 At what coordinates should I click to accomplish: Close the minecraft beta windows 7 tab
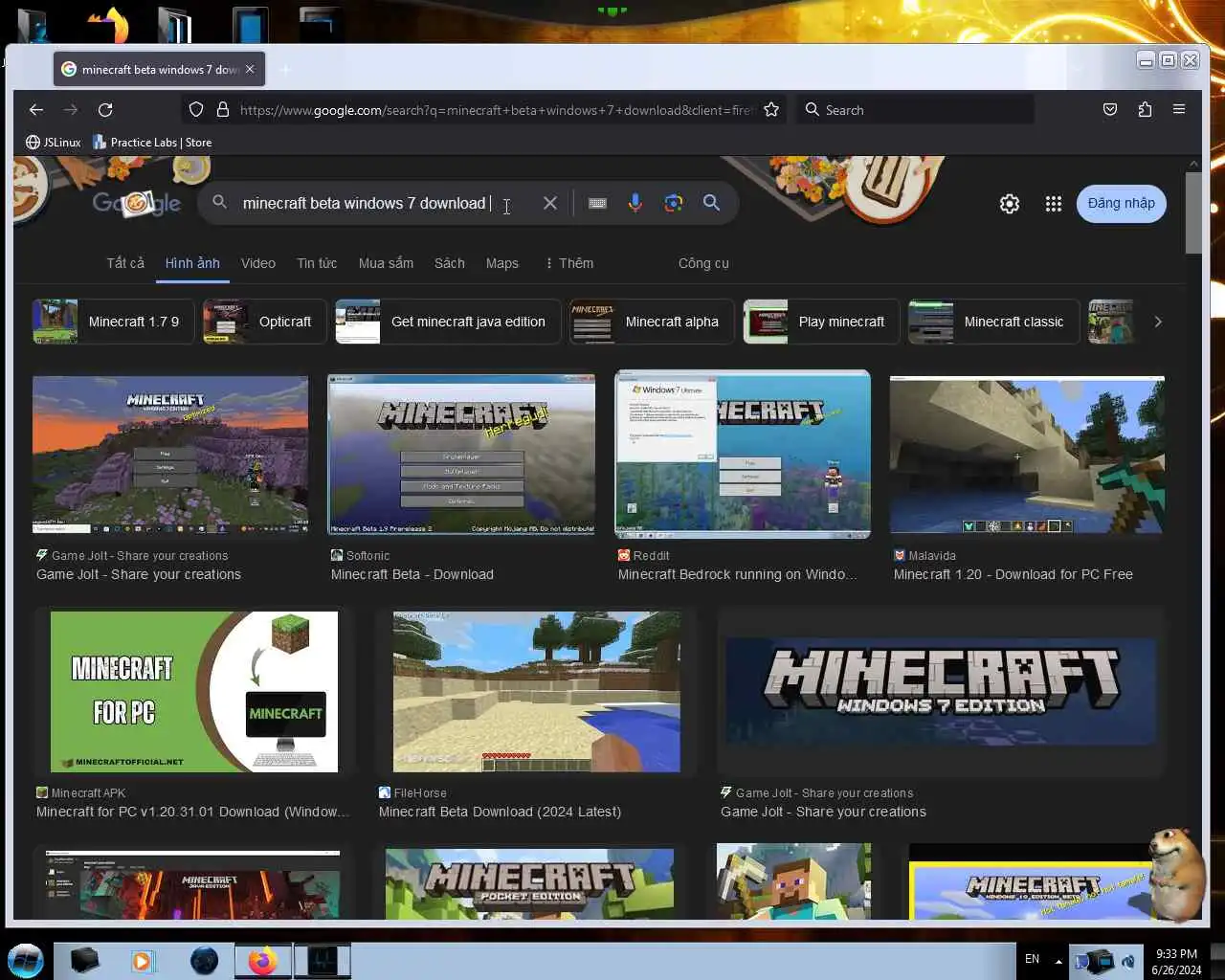pos(250,69)
